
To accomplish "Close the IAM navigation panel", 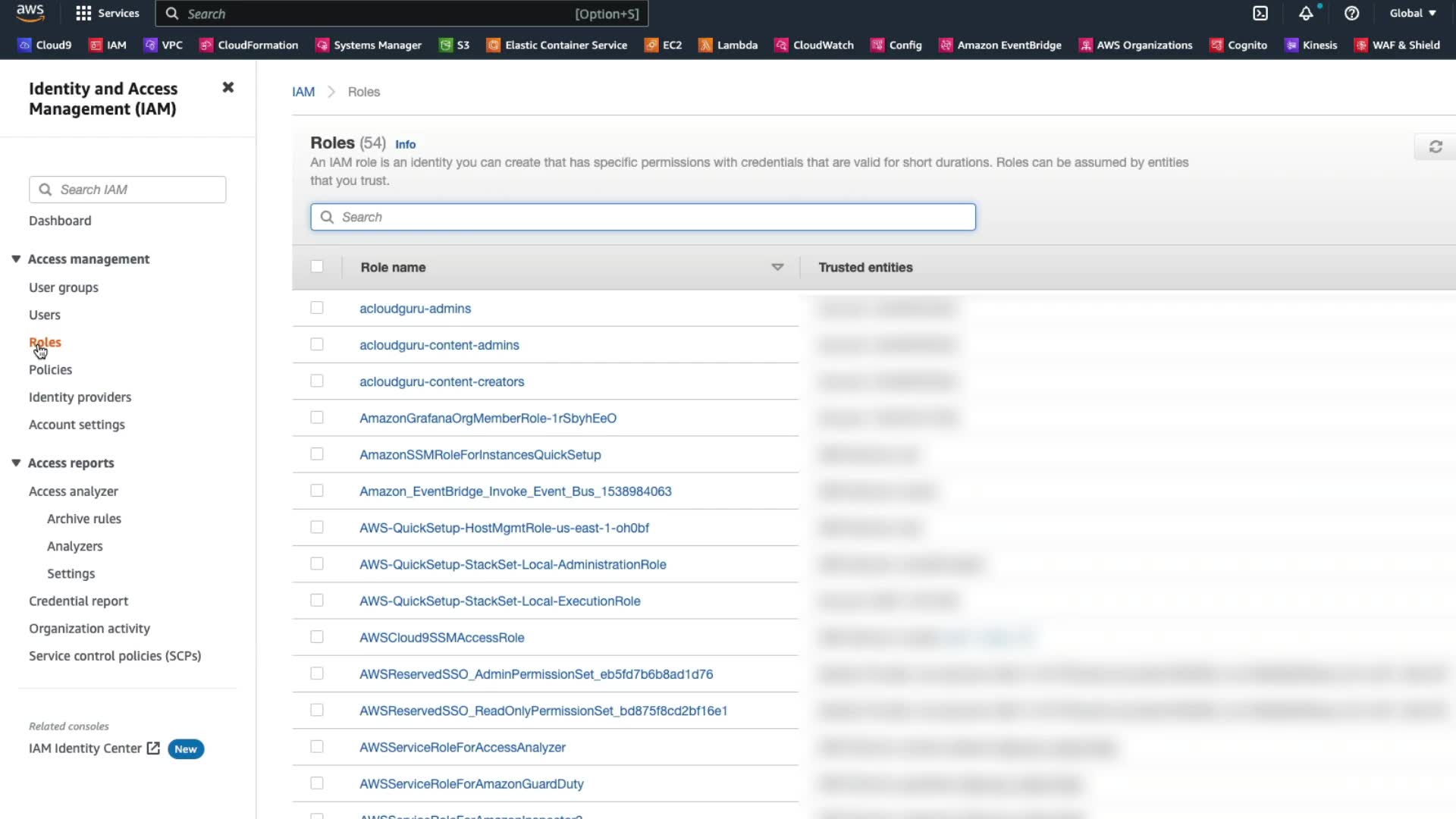I will 227,88.
